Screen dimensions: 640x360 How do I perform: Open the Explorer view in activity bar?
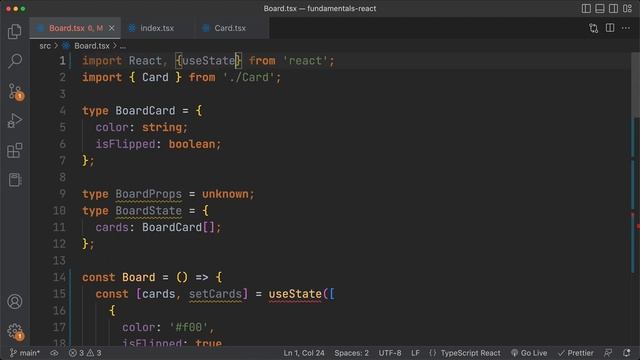15,31
